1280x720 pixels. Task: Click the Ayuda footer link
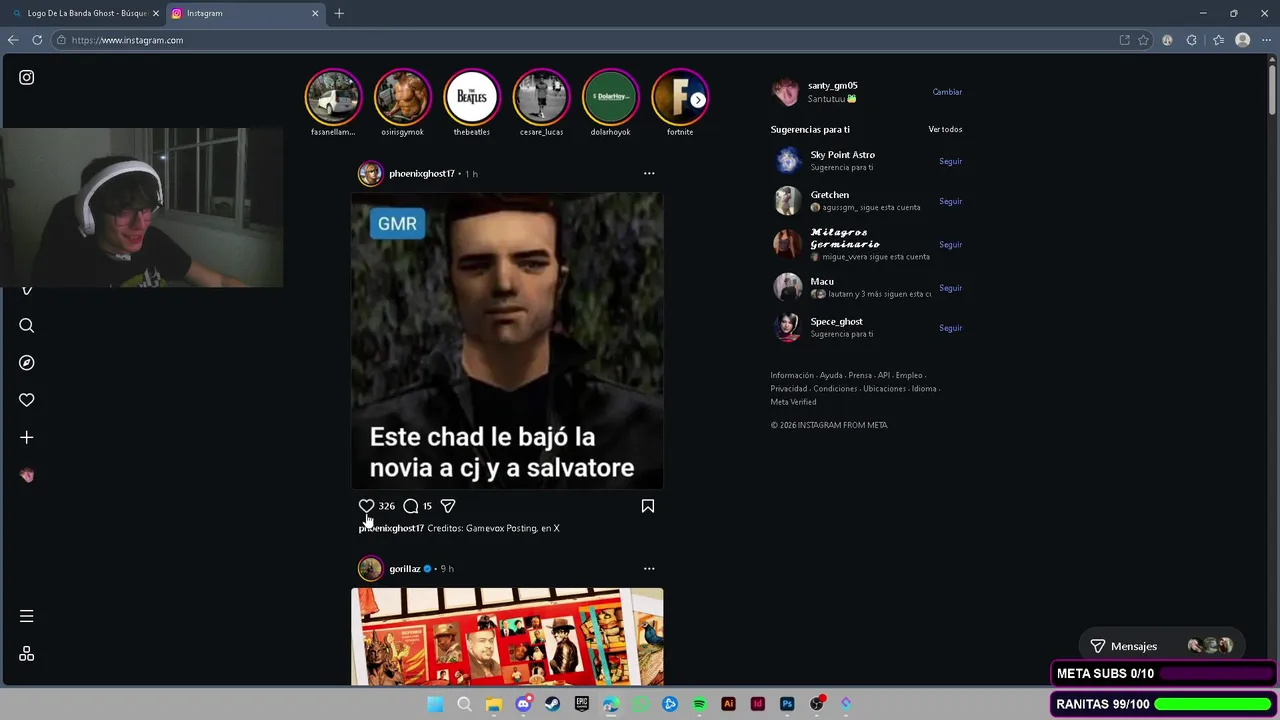(831, 376)
